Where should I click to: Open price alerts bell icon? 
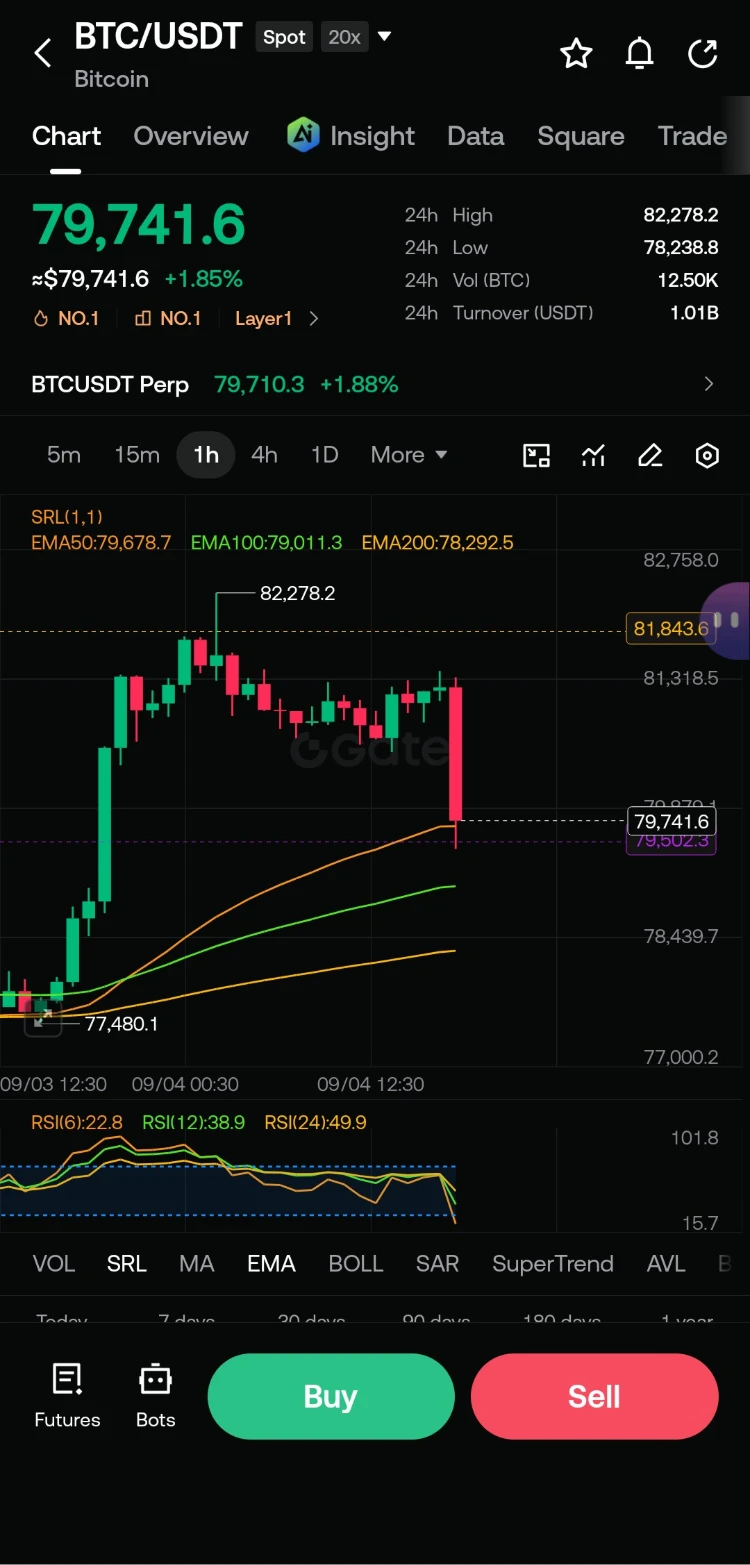pos(639,53)
